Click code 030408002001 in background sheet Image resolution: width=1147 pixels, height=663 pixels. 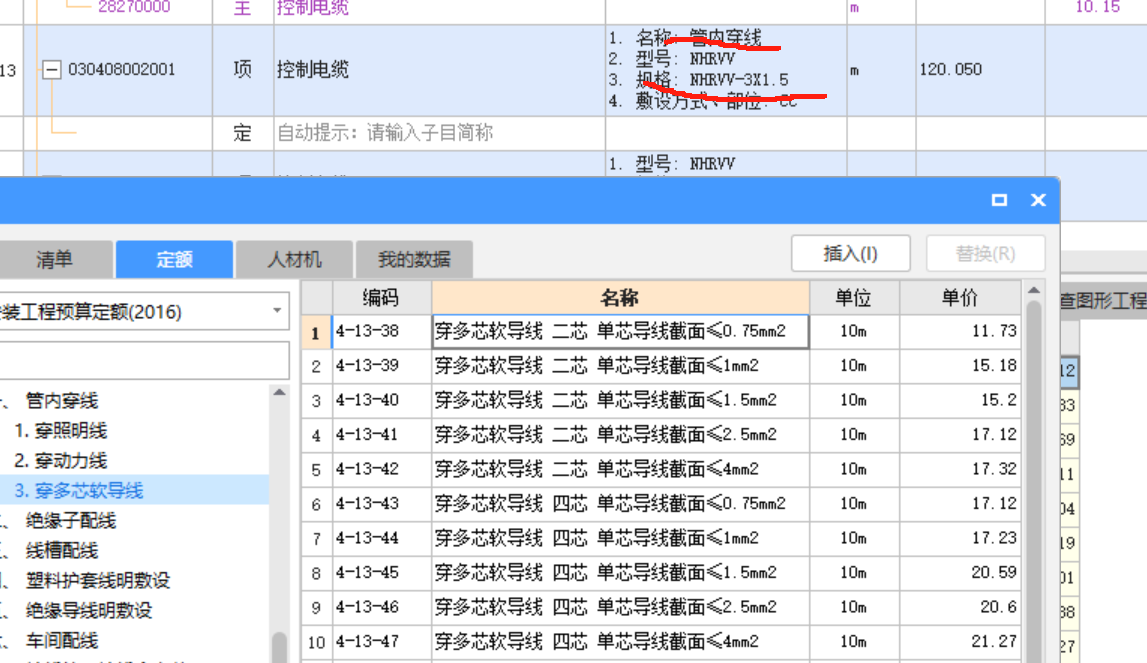tap(121, 70)
